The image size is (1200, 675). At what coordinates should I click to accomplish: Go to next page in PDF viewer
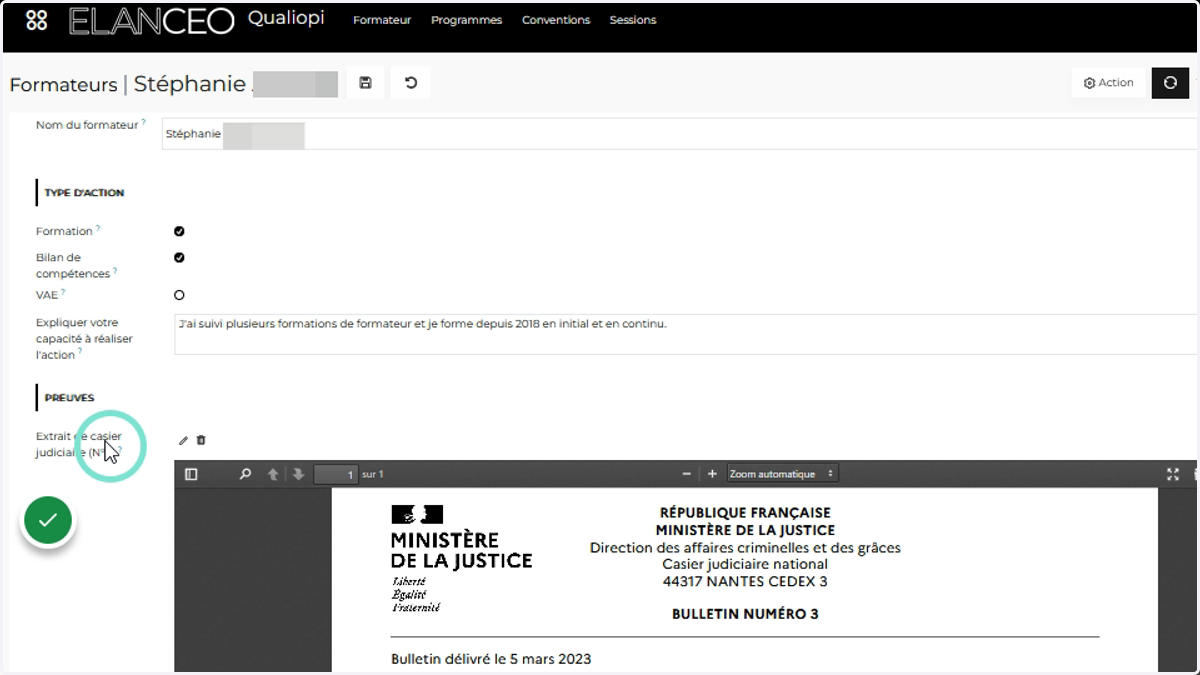(298, 474)
